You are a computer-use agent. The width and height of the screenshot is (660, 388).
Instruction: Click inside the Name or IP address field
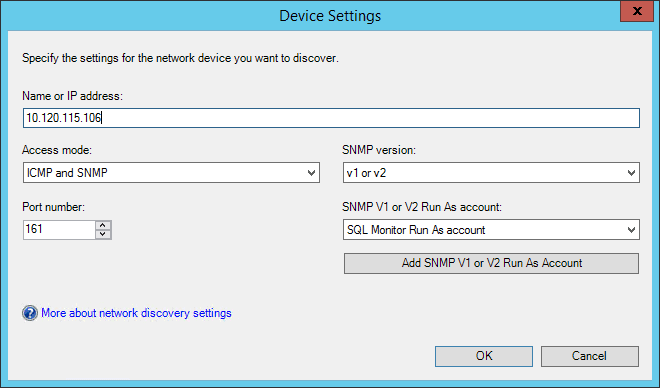331,118
